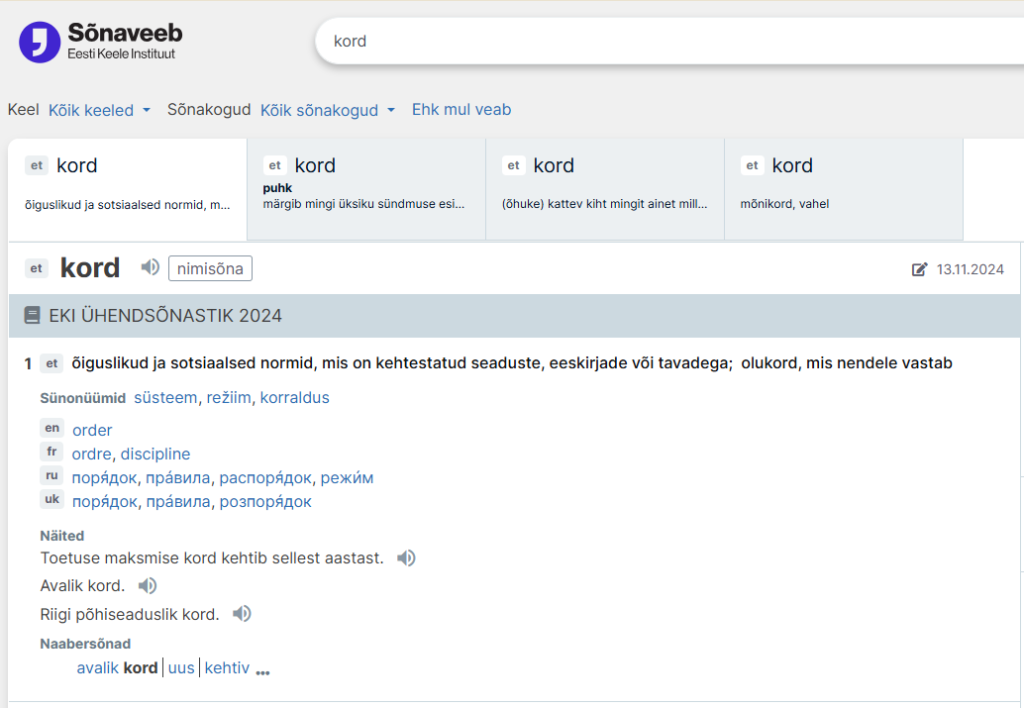This screenshot has height=708, width=1024.
Task: Click into the search field containing 'kord'
Action: [660, 42]
